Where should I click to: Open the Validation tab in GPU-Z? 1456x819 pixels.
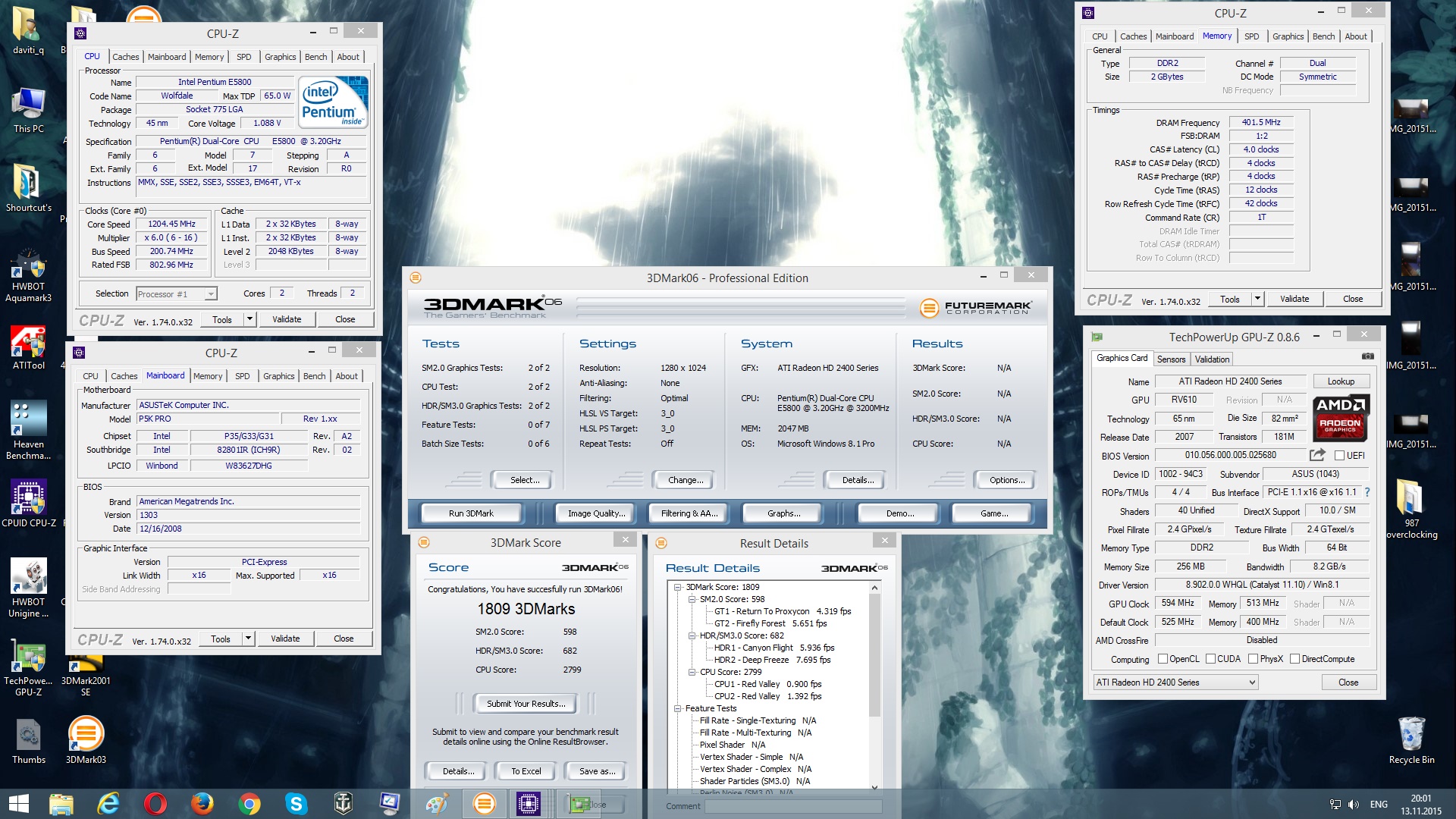point(1212,359)
